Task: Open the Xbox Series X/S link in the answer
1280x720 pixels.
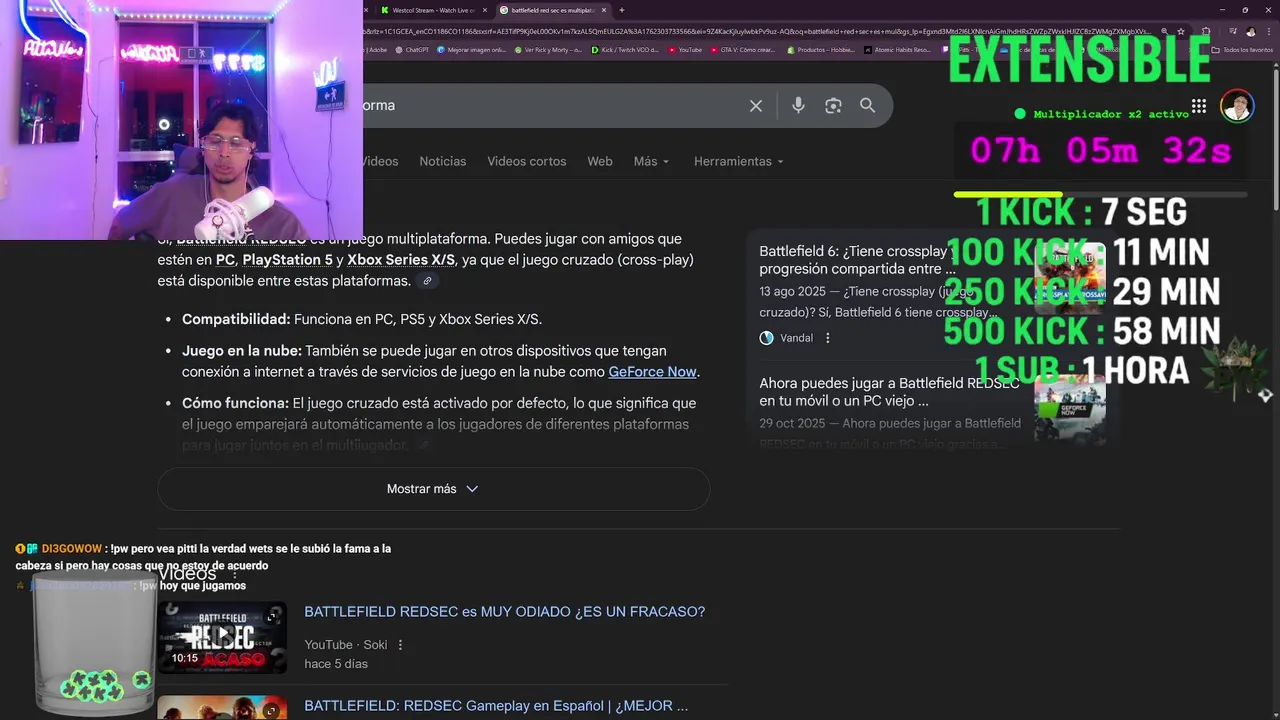Action: (401, 260)
